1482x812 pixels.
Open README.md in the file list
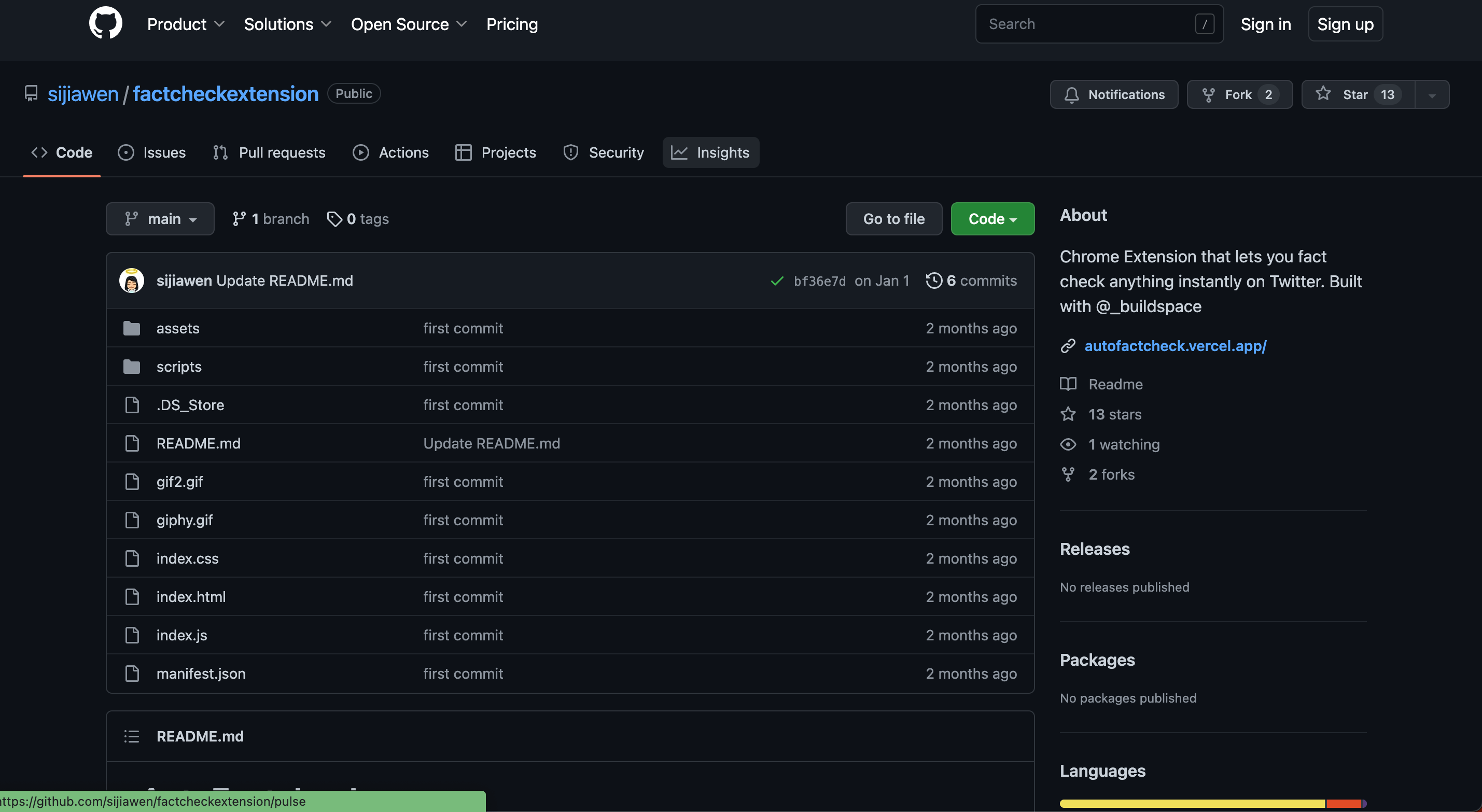coord(199,443)
